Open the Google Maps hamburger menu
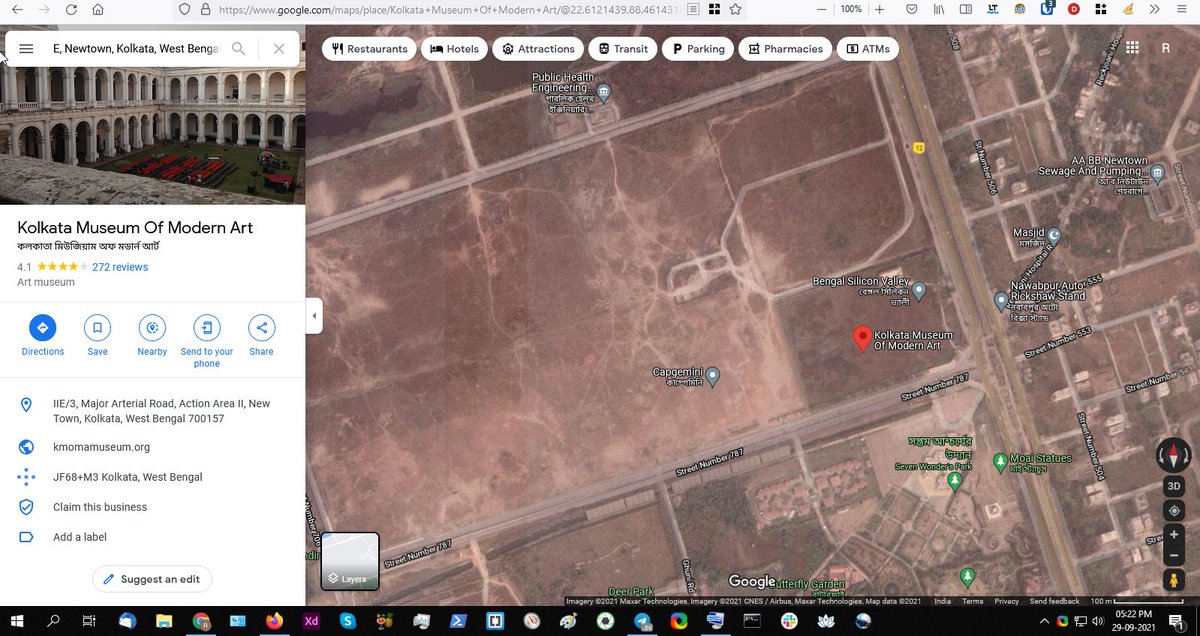1200x636 pixels. [27, 48]
